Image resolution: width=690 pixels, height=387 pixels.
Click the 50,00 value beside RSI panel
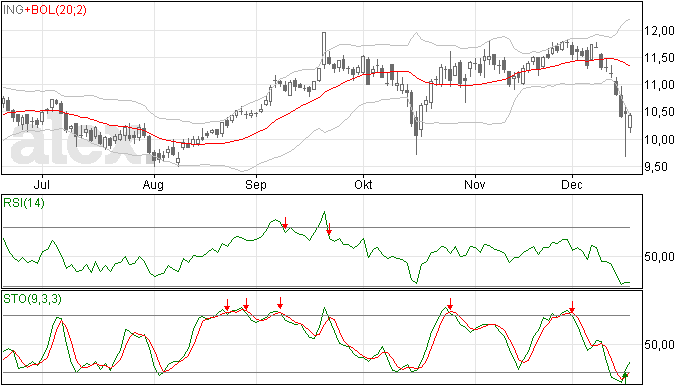(x=659, y=257)
